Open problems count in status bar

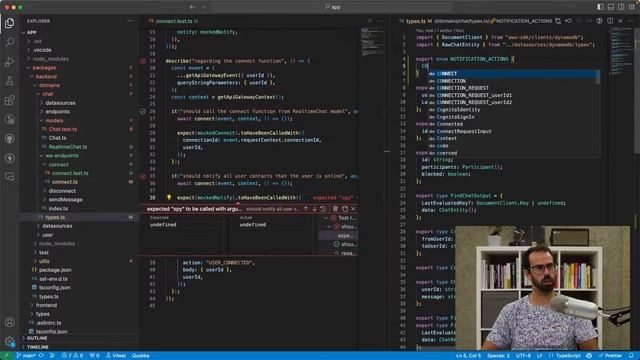[72, 356]
